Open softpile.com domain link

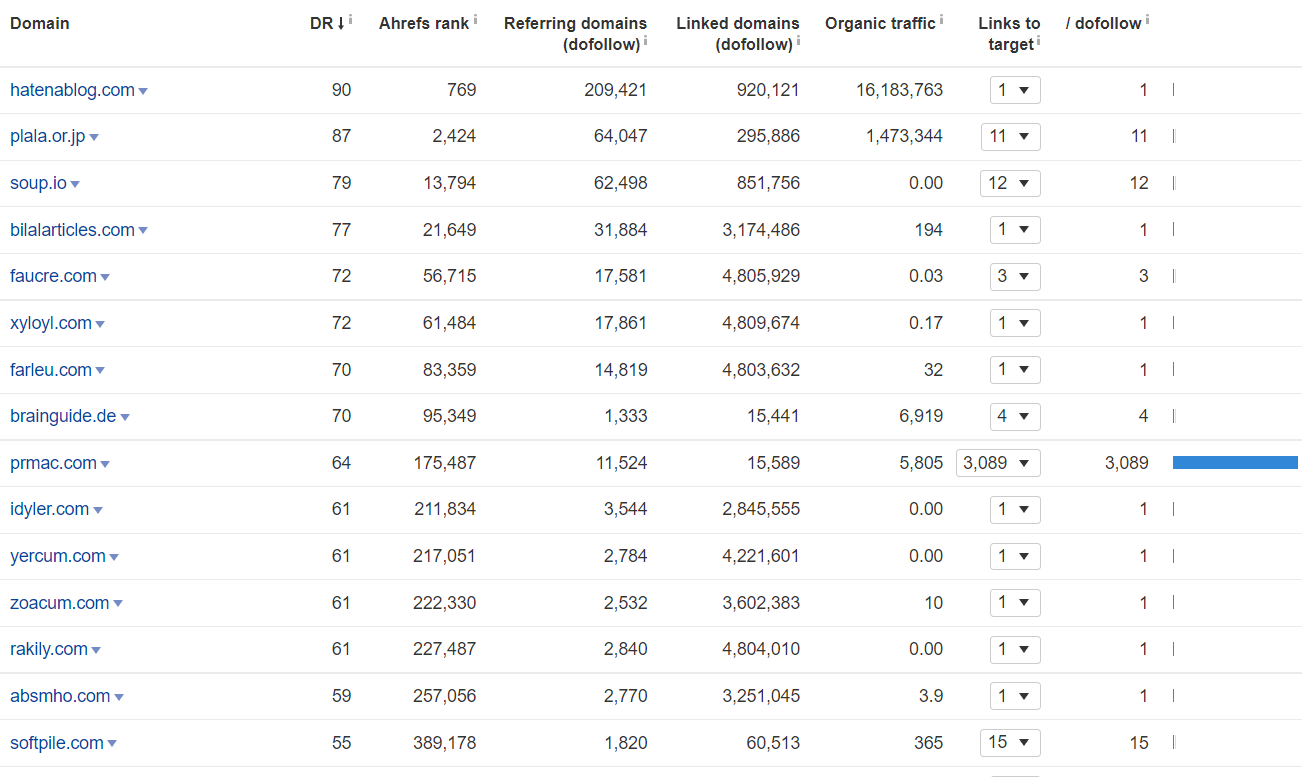tap(57, 743)
